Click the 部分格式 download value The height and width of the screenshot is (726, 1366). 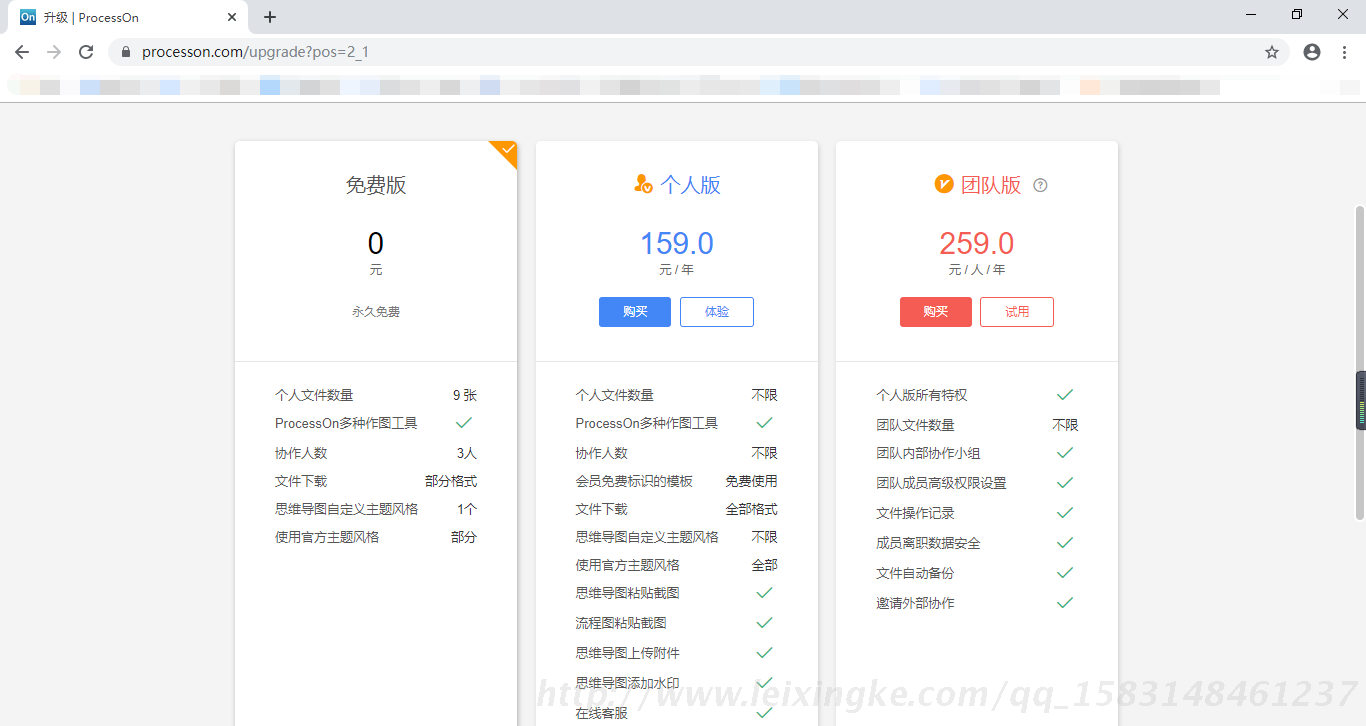pos(451,481)
